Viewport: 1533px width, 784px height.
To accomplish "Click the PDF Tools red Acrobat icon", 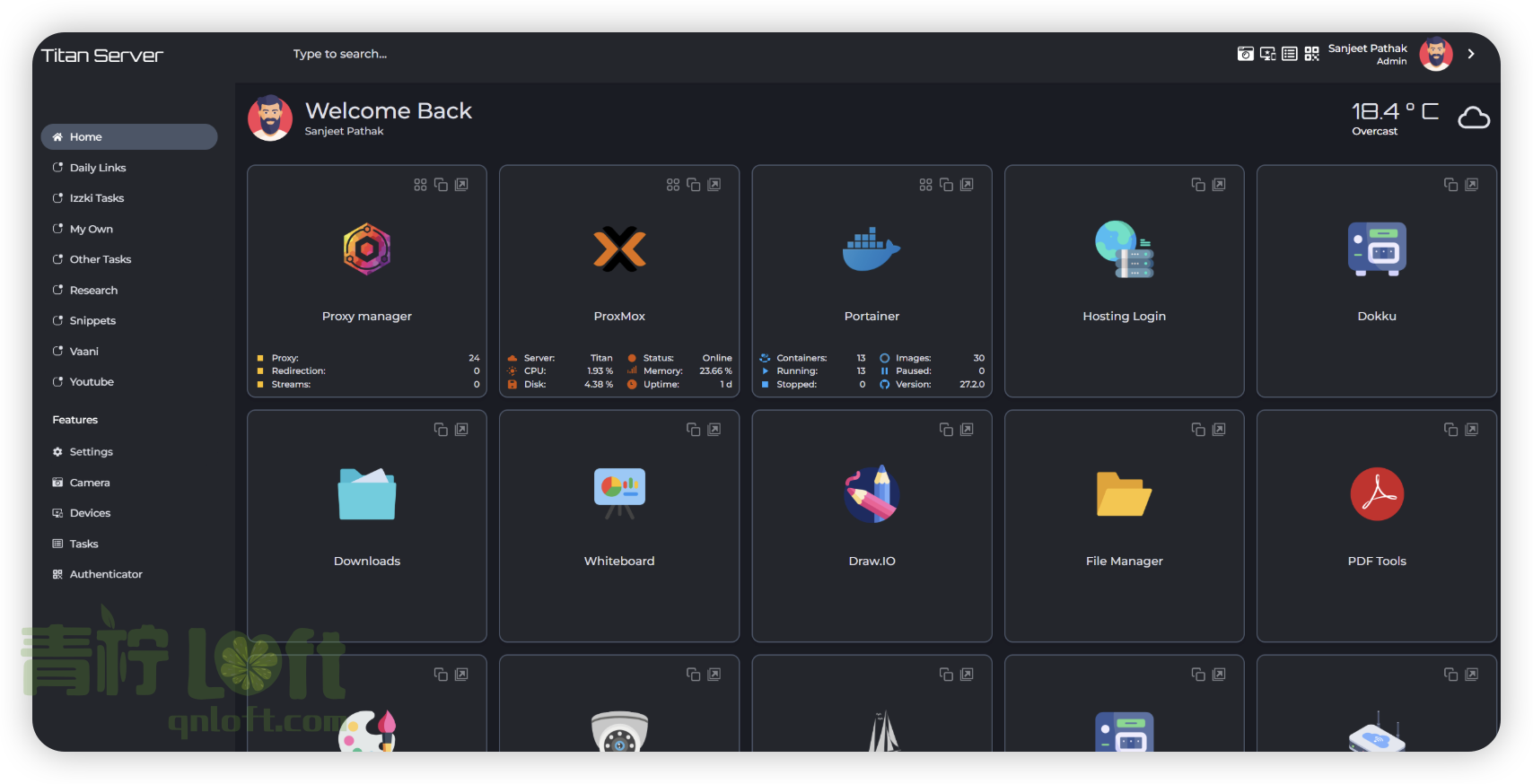I will coord(1377,493).
